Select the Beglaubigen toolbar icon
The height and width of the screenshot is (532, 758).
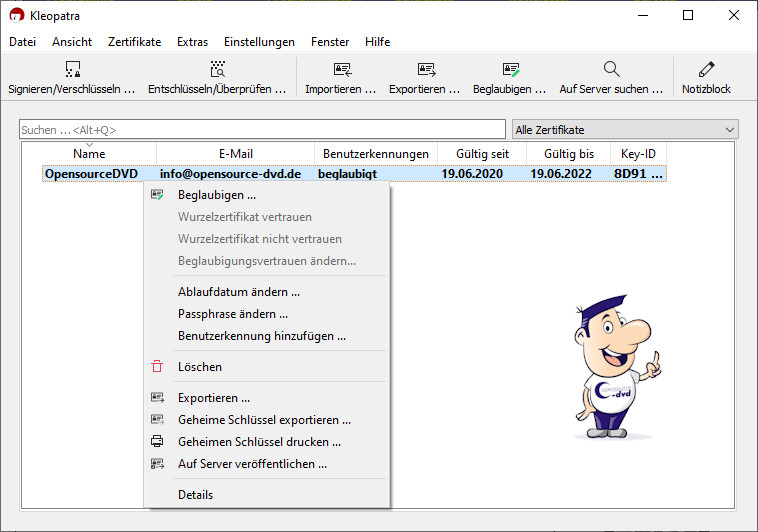[x=510, y=69]
